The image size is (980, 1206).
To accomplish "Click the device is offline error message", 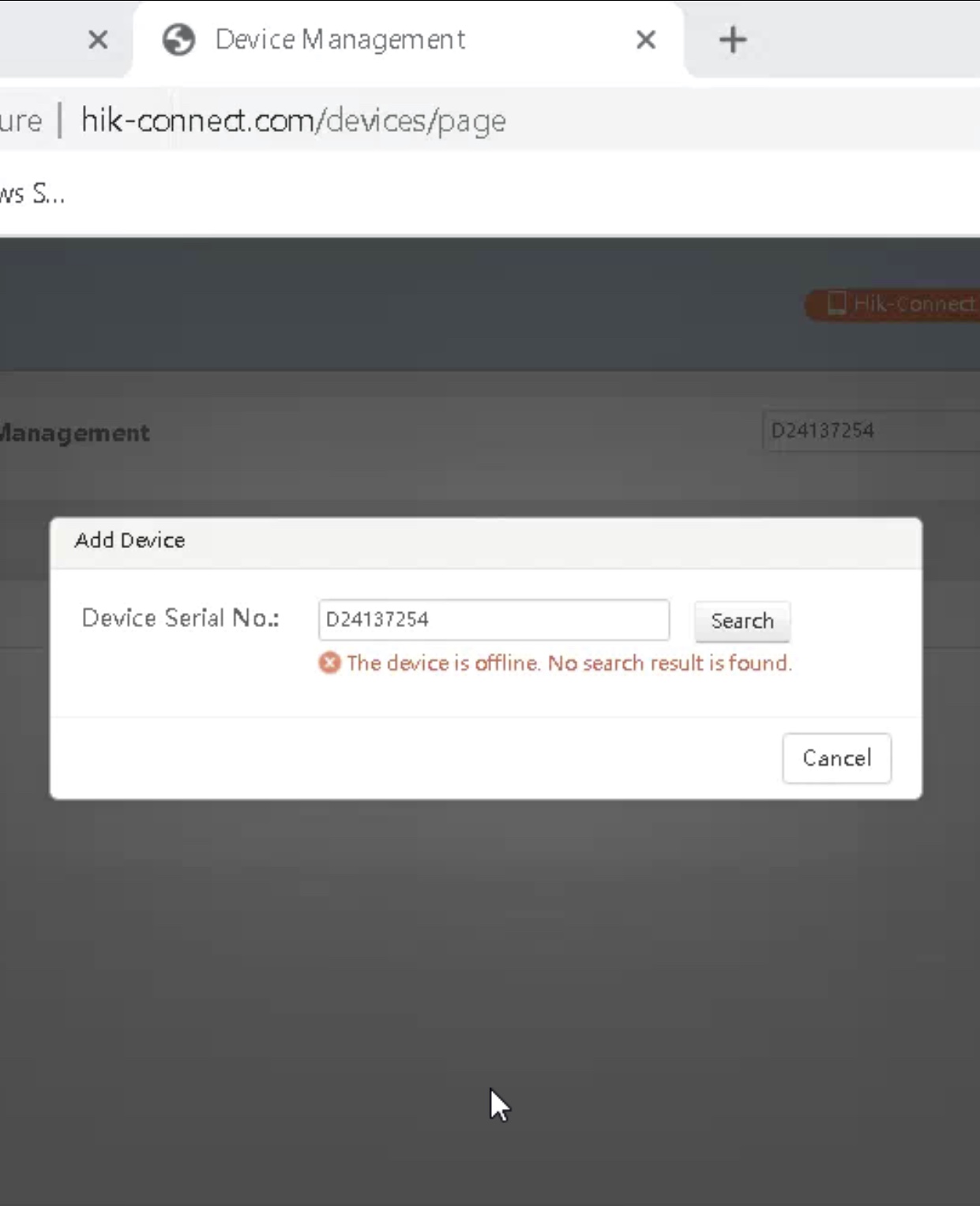I will 569,663.
